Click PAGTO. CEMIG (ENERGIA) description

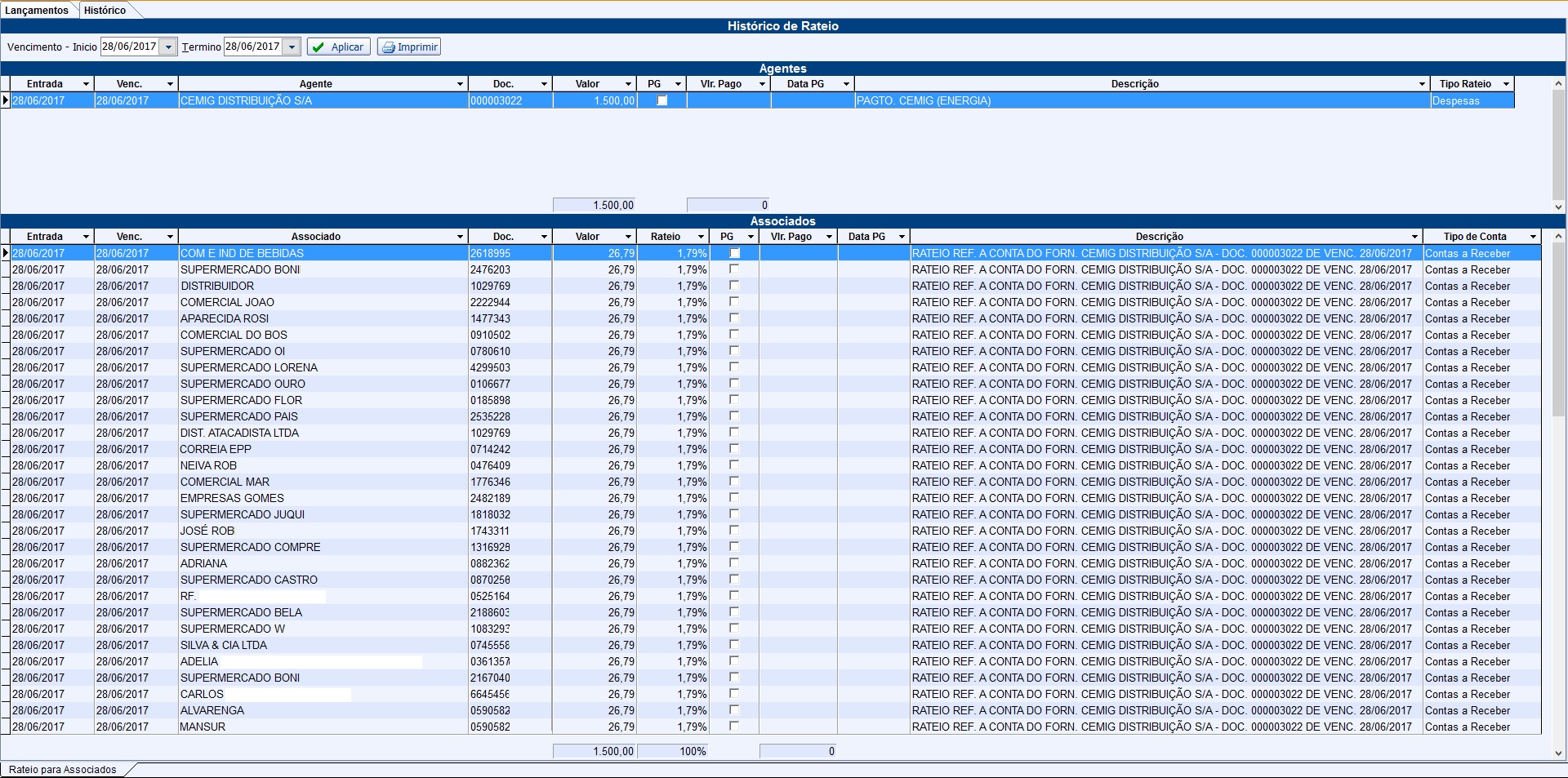(923, 100)
